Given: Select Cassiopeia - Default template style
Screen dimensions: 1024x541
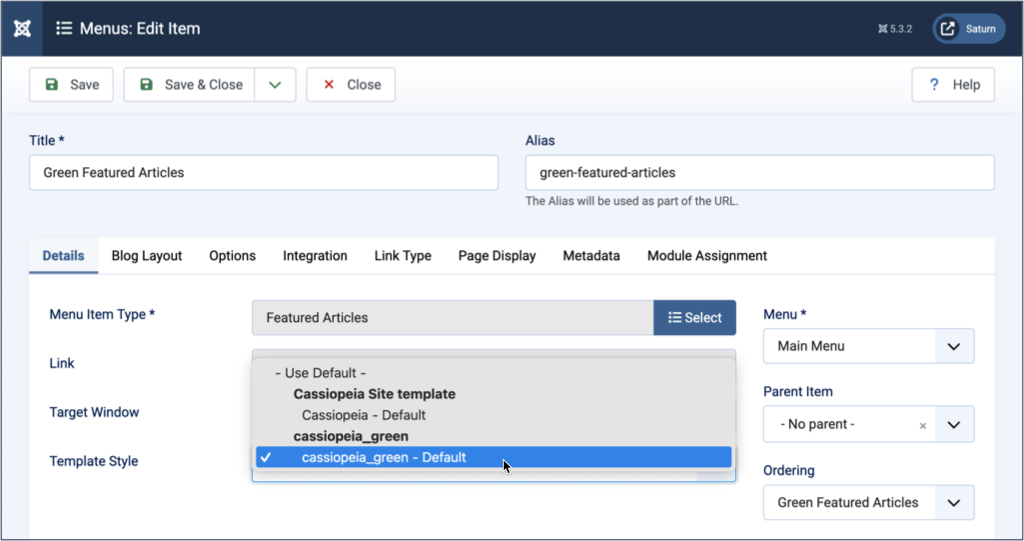Looking at the screenshot, I should (x=364, y=415).
